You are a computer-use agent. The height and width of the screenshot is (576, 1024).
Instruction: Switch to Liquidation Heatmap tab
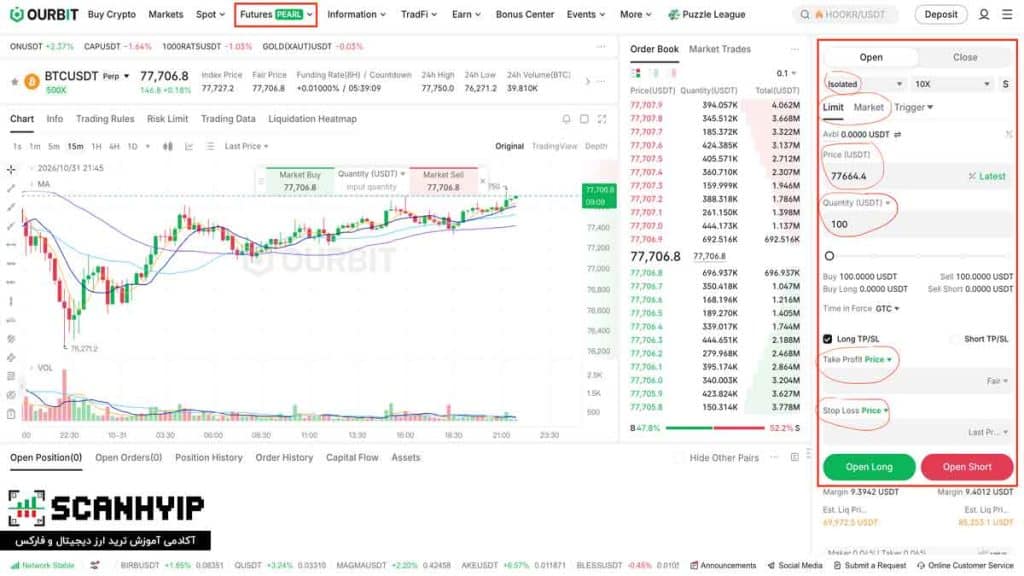312,119
